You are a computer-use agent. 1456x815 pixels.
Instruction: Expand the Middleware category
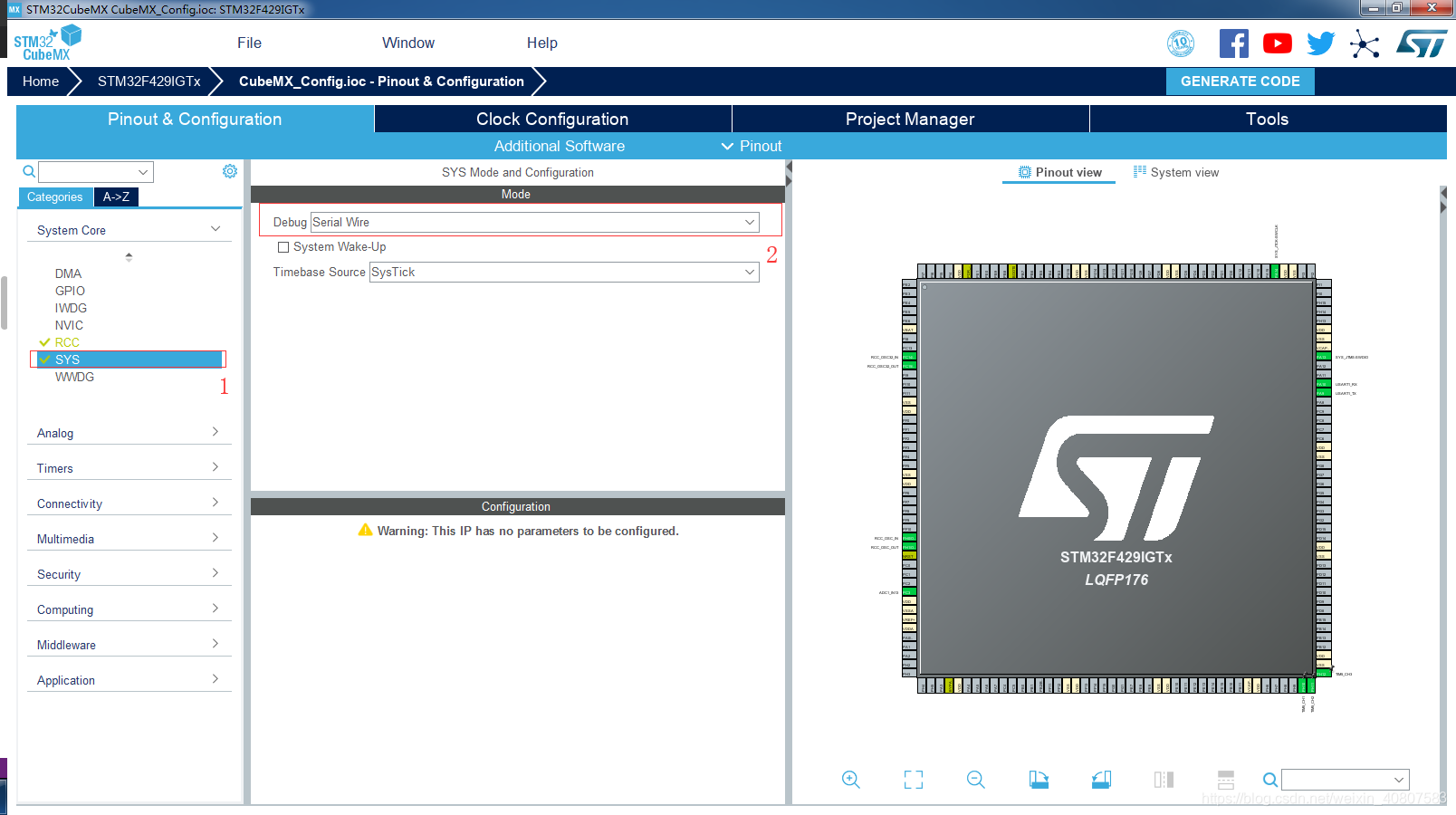tap(129, 645)
